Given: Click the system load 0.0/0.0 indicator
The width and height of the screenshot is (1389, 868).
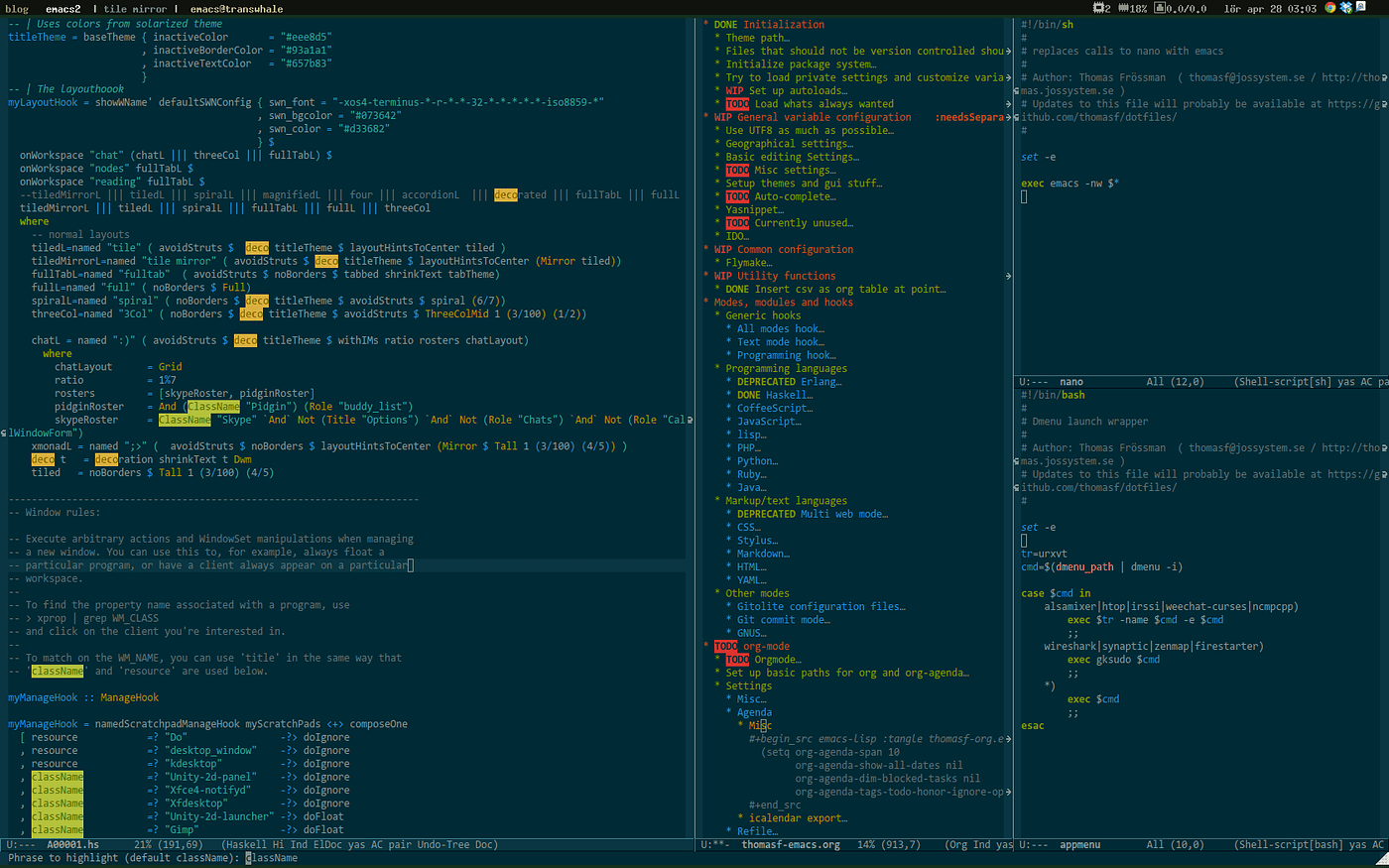Looking at the screenshot, I should point(1187,8).
